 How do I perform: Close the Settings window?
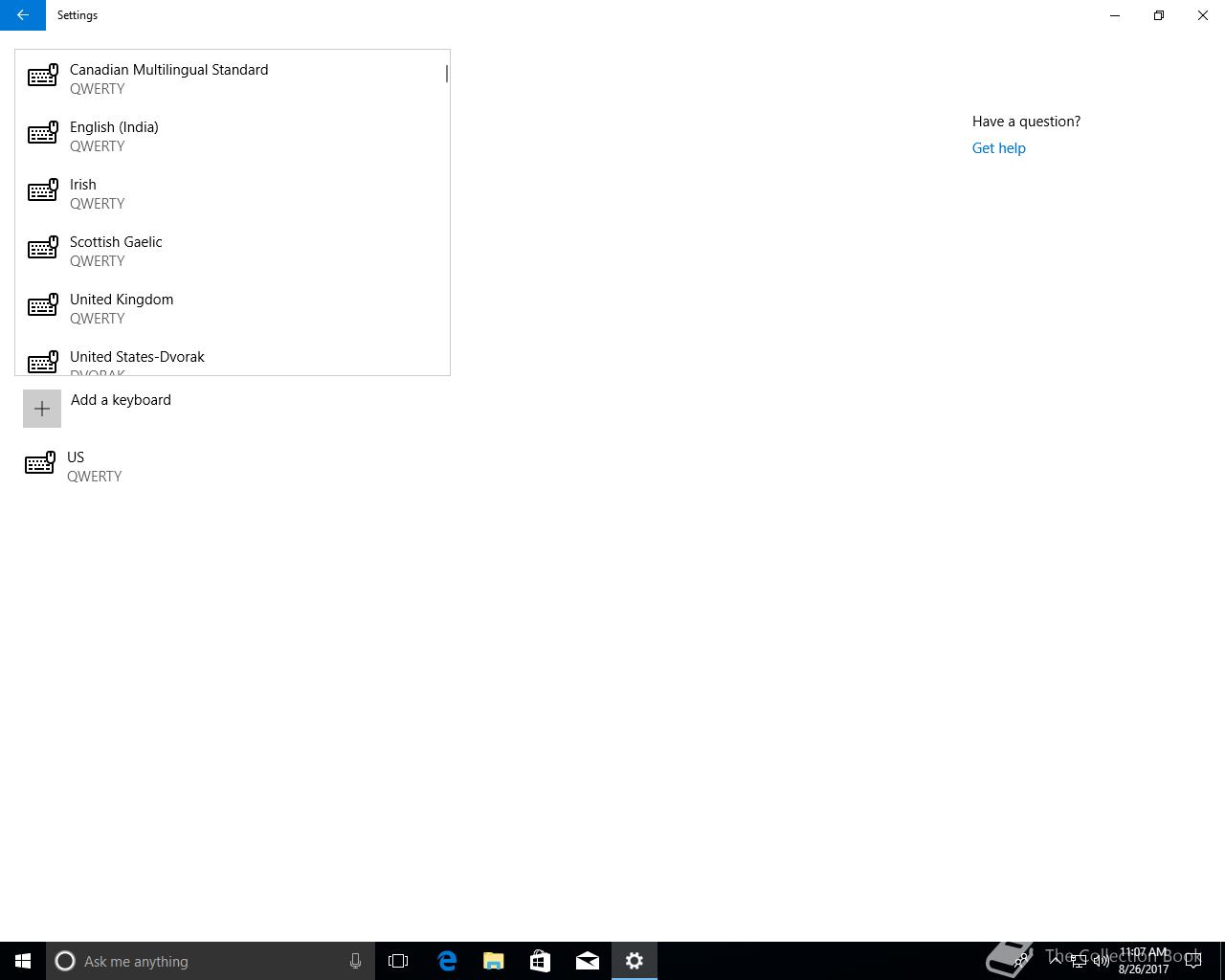pos(1203,15)
